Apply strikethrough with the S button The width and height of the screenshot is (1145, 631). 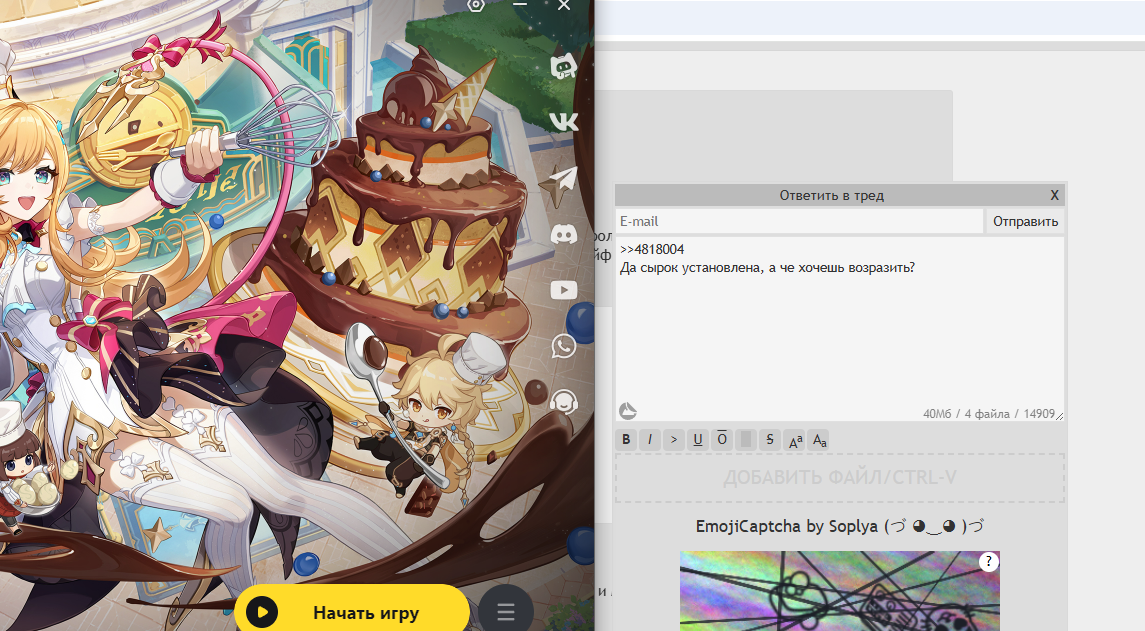770,440
